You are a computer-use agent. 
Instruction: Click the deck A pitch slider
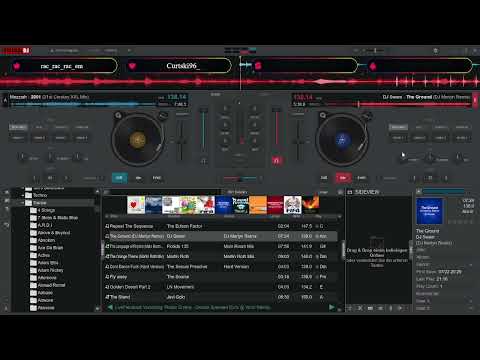click(181, 140)
